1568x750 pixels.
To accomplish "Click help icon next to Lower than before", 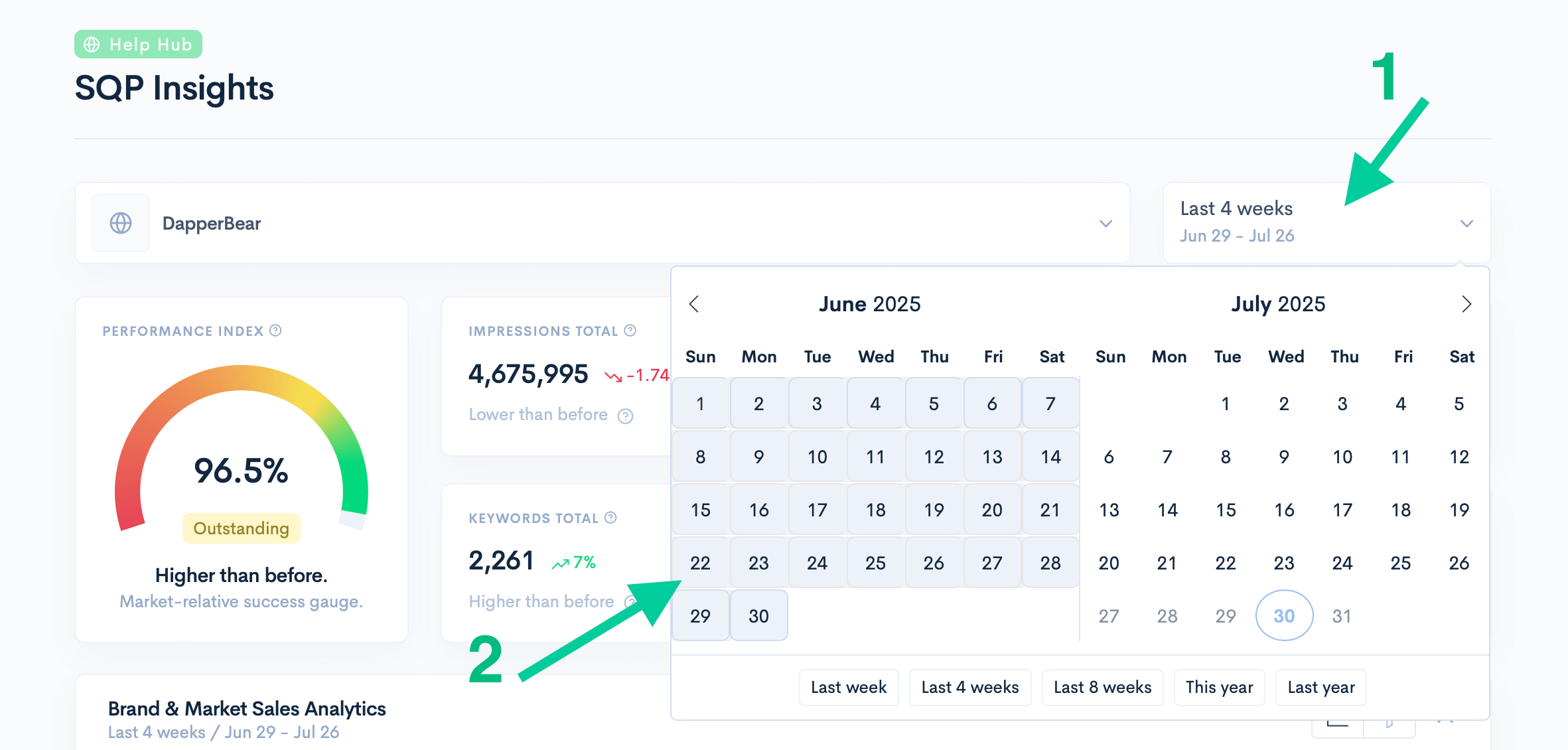I will click(625, 415).
